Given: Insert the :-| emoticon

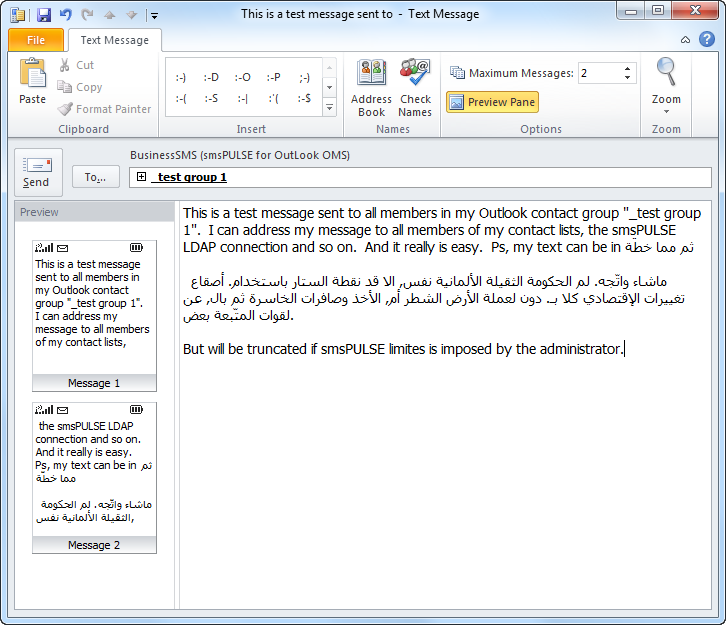Looking at the screenshot, I should click(243, 99).
